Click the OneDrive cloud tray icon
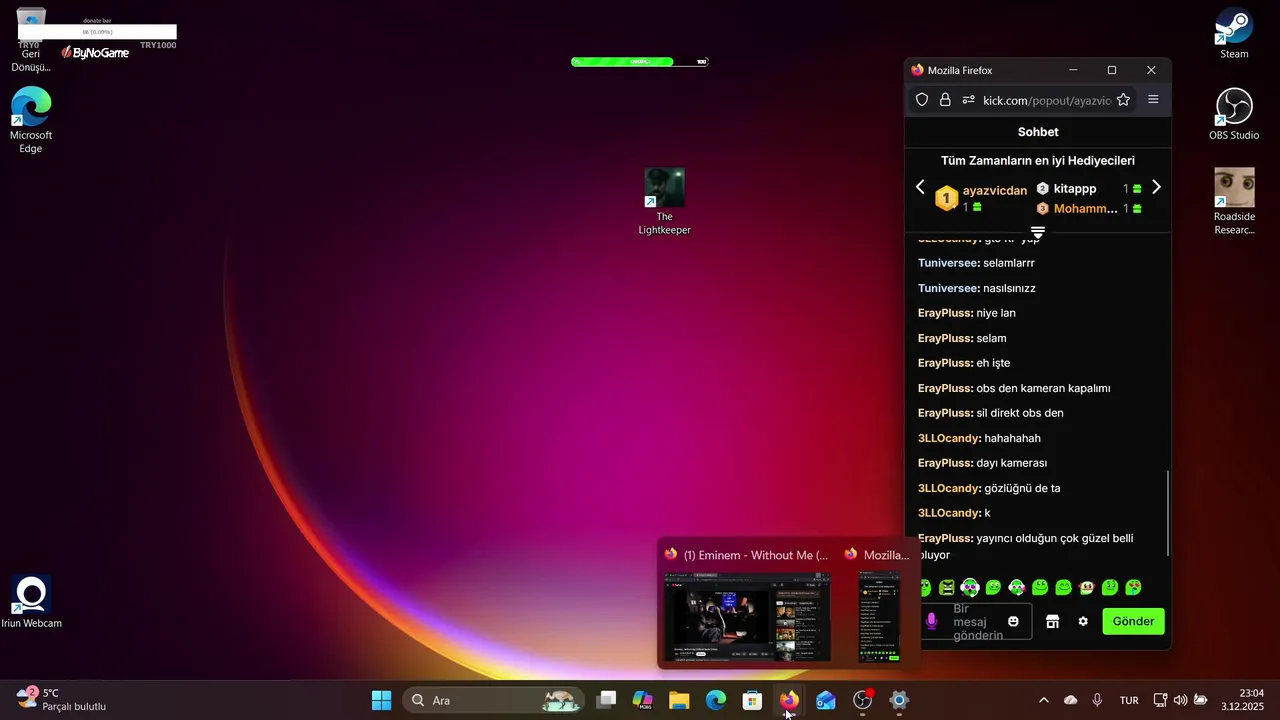The width and height of the screenshot is (1280, 720). (x=1071, y=700)
